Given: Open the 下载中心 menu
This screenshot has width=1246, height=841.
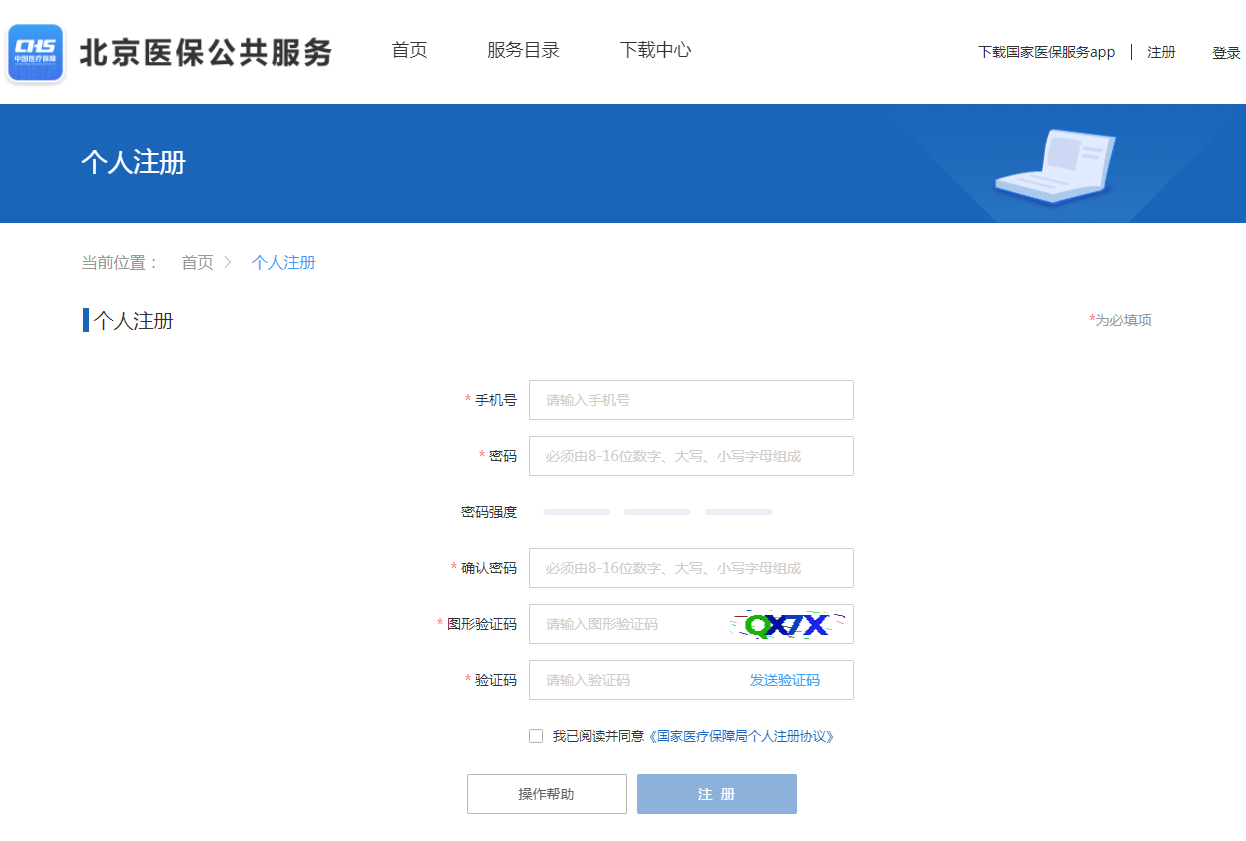Looking at the screenshot, I should pyautogui.click(x=655, y=49).
